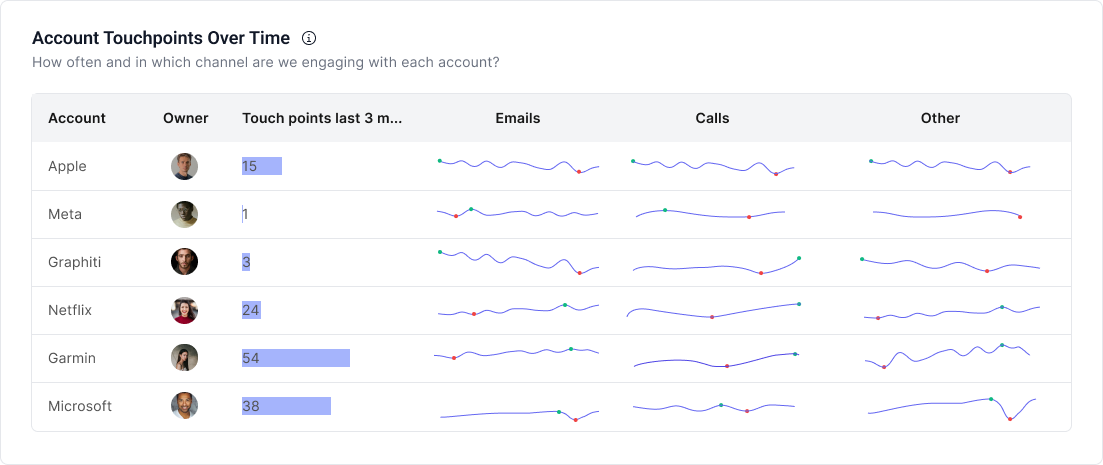Viewport: 1103px width, 465px height.
Task: Click Apple's Calls sparkline chart
Action: [713, 167]
